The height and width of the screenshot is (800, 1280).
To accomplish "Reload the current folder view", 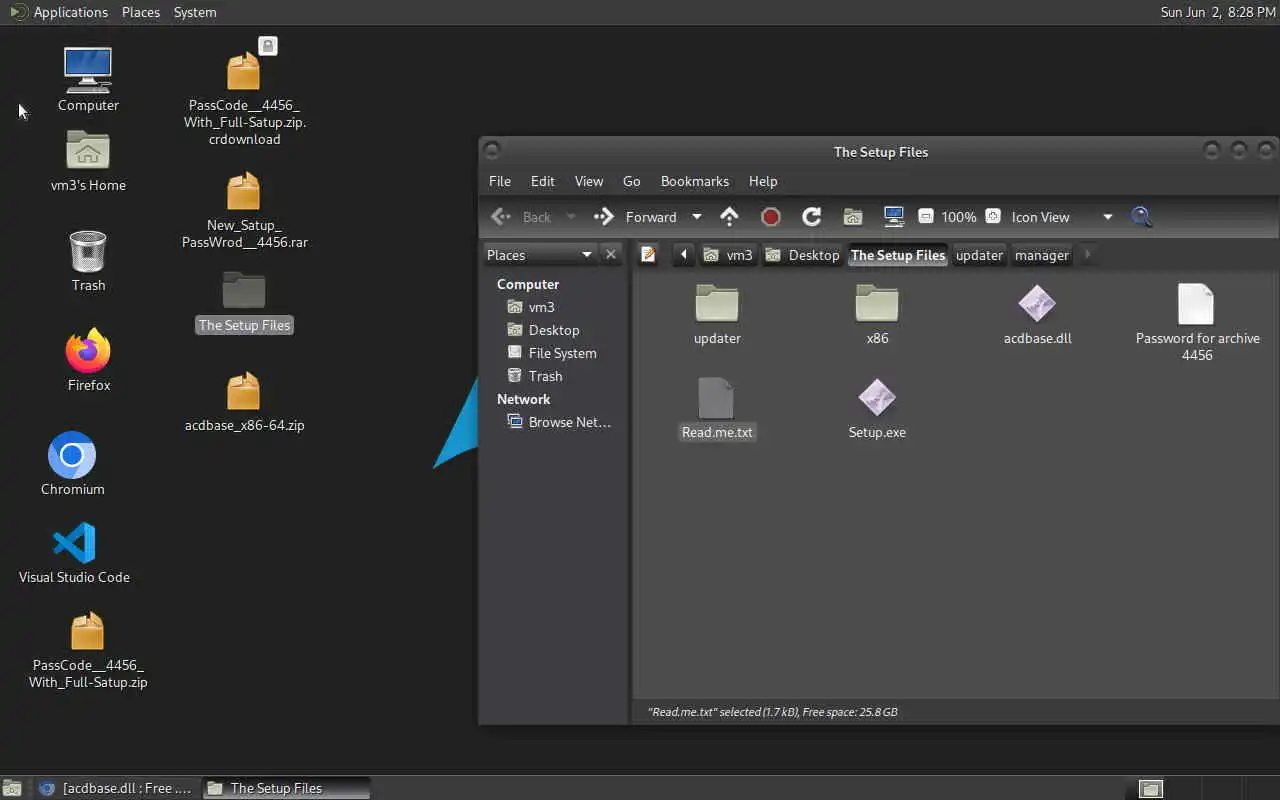I will click(x=811, y=217).
